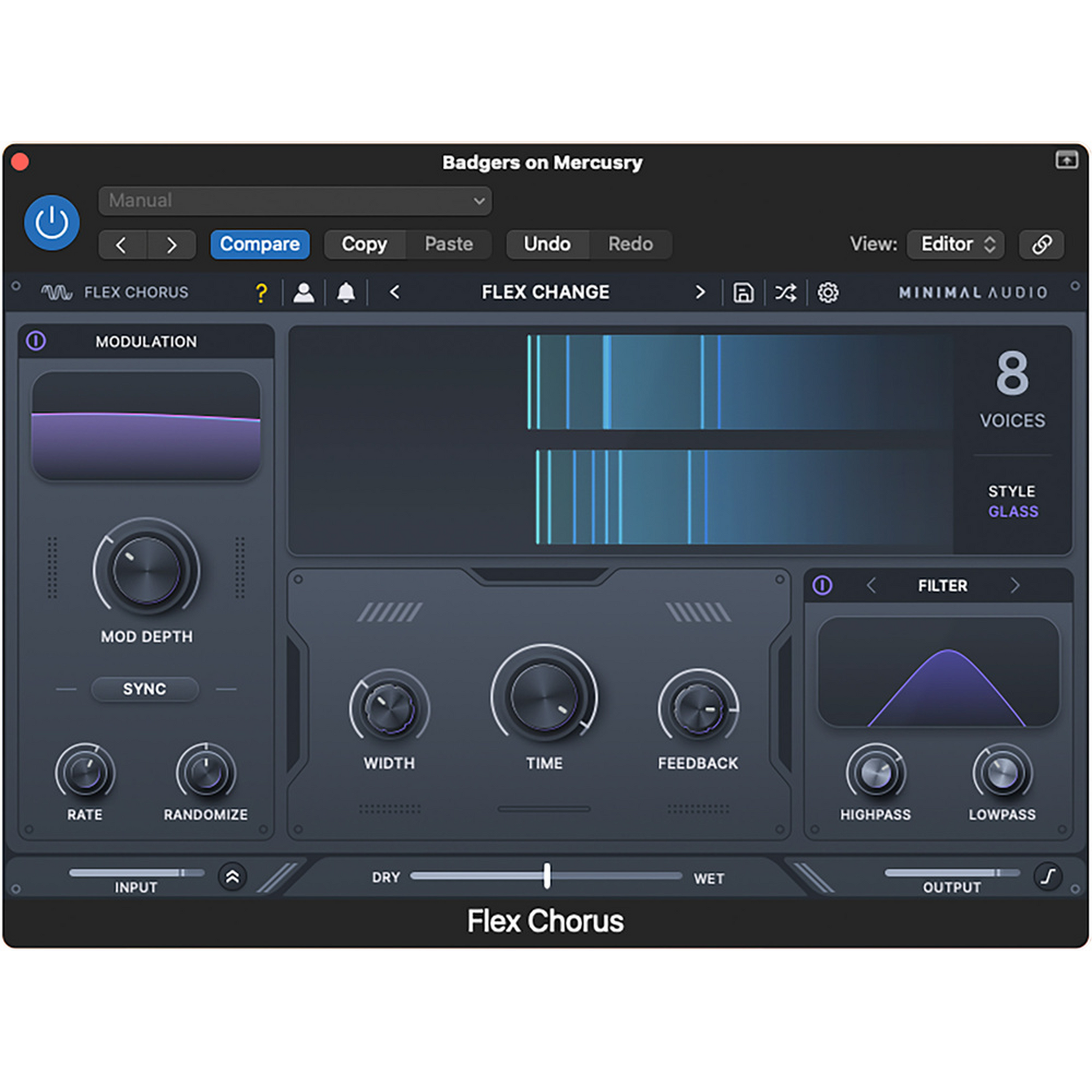Click the Undo button
Image resolution: width=1092 pixels, height=1092 pixels.
click(547, 244)
